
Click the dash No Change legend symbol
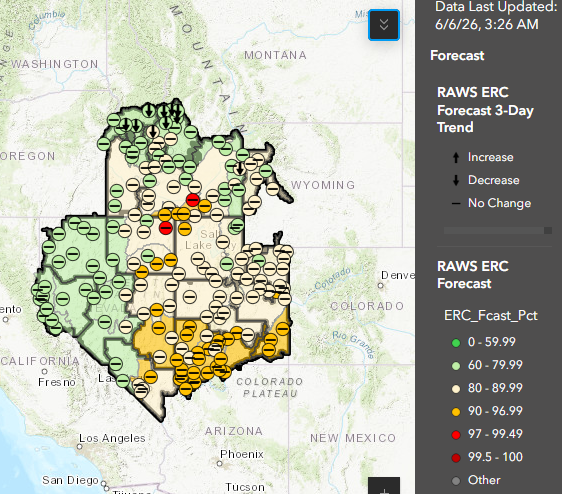(x=456, y=204)
